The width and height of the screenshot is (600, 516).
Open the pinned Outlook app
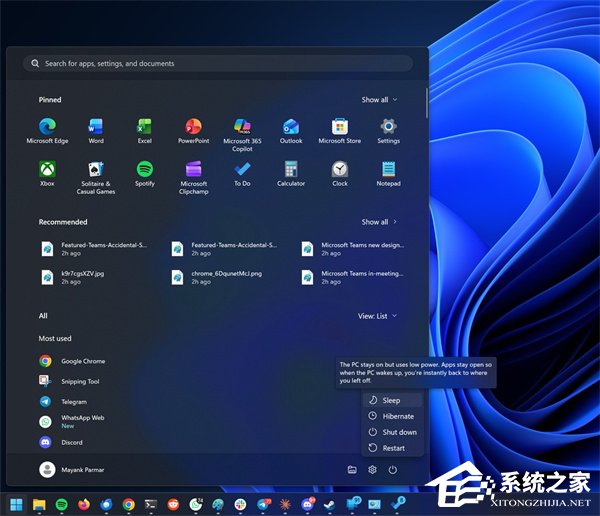pos(291,131)
